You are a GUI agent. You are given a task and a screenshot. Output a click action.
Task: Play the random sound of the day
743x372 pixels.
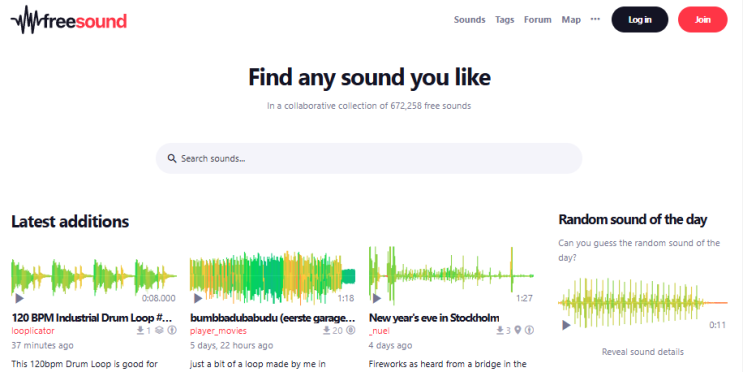[566, 325]
